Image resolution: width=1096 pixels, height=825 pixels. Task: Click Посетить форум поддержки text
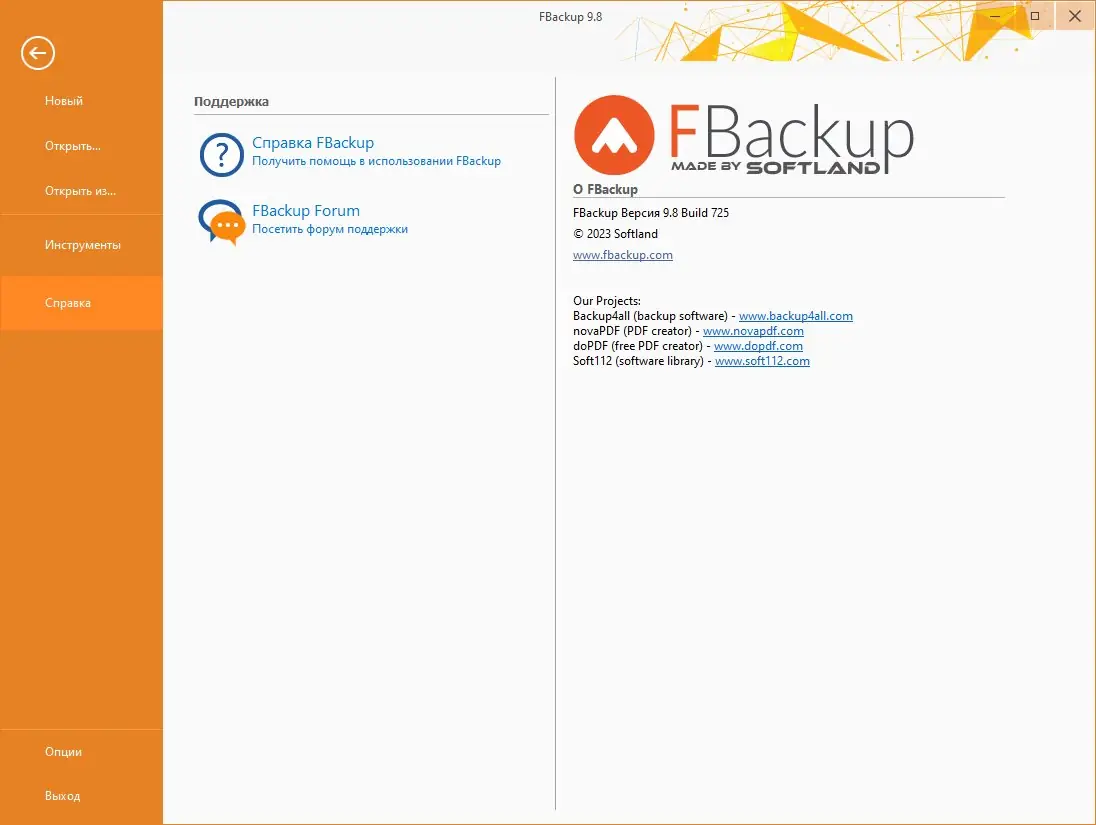pos(329,229)
